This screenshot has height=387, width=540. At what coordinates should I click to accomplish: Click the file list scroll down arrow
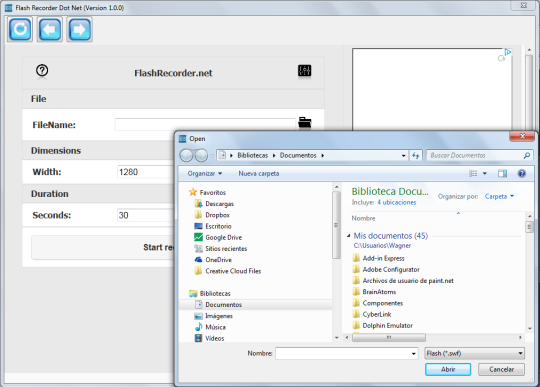(529, 328)
